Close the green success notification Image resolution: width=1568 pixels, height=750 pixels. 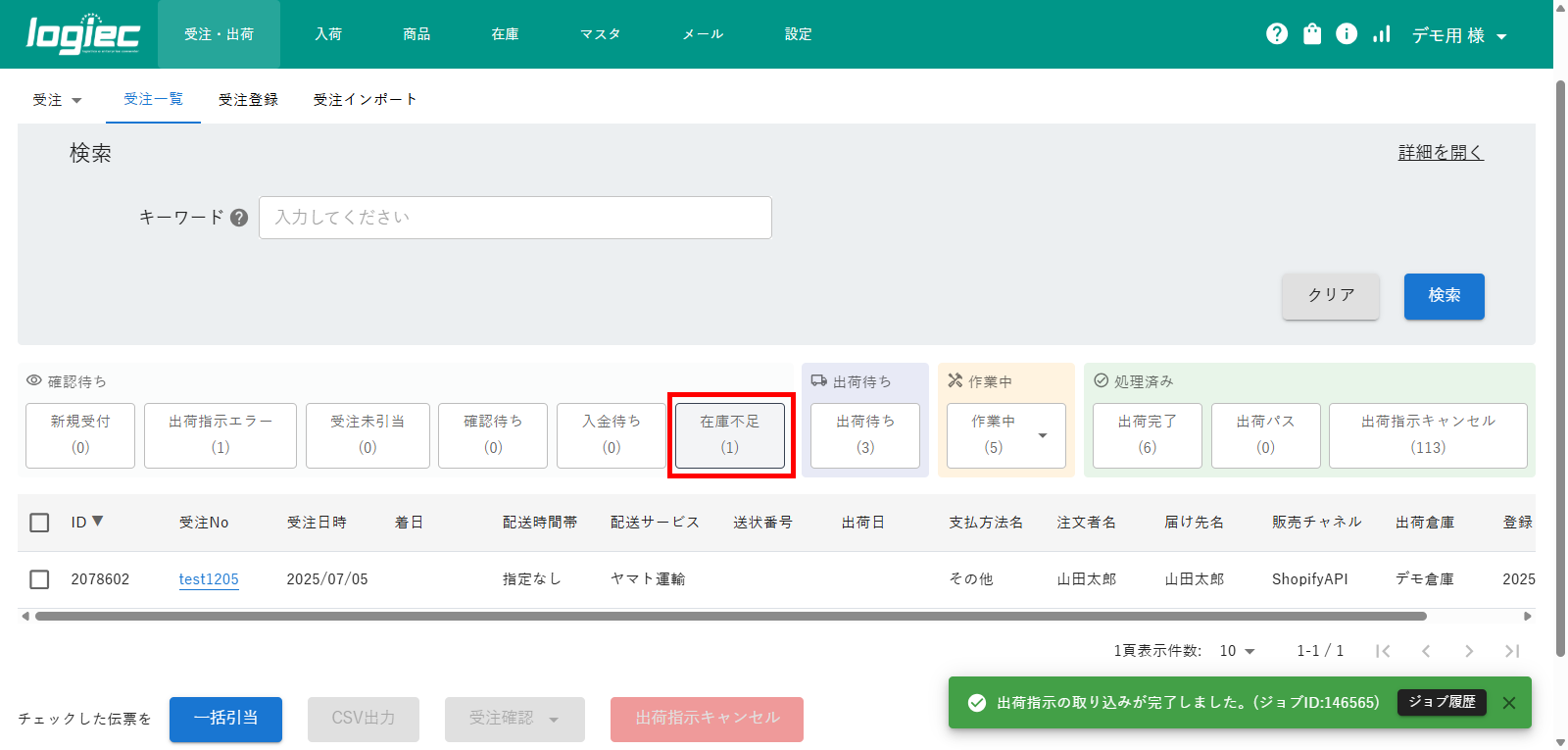[x=1509, y=703]
